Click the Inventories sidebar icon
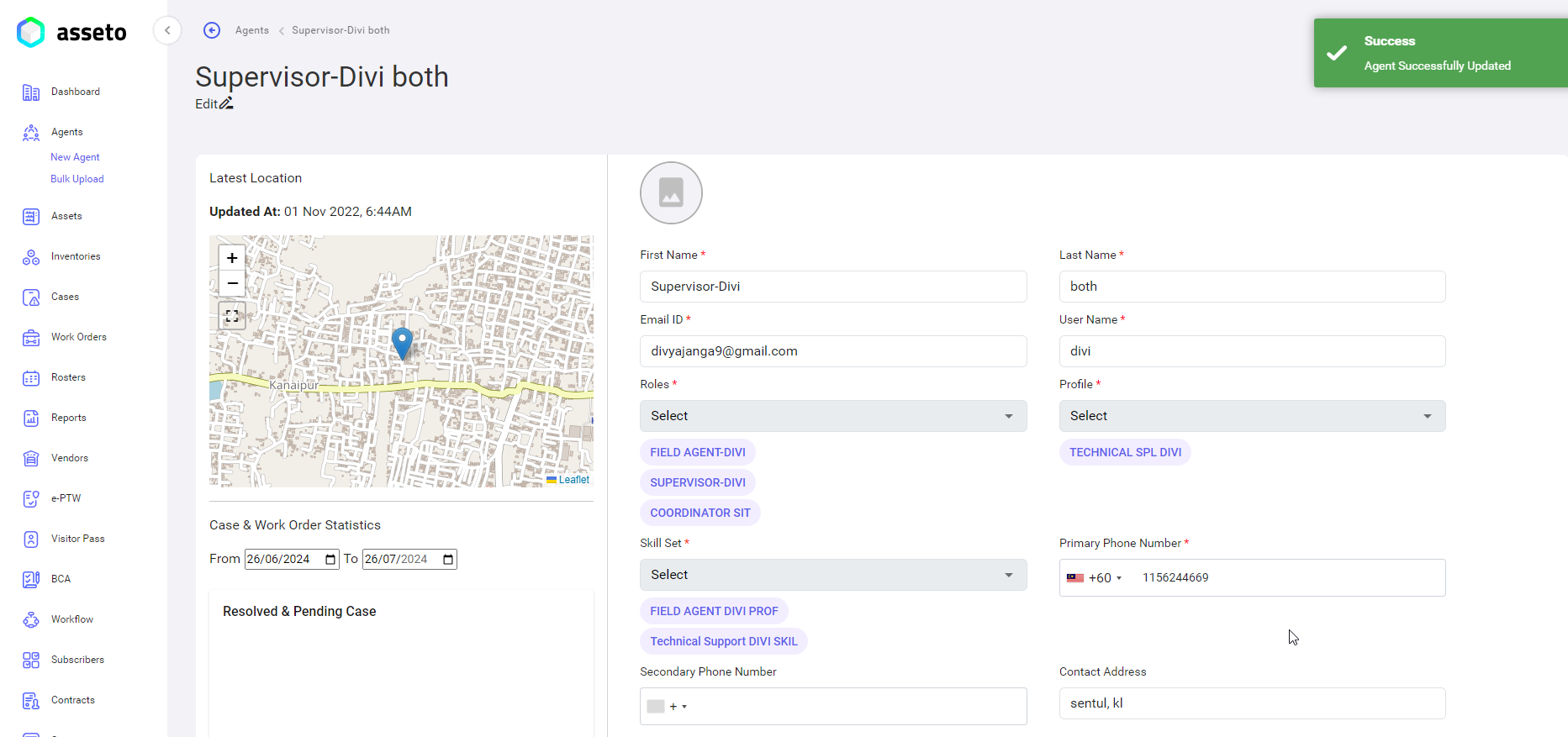1568x737 pixels. pos(31,257)
